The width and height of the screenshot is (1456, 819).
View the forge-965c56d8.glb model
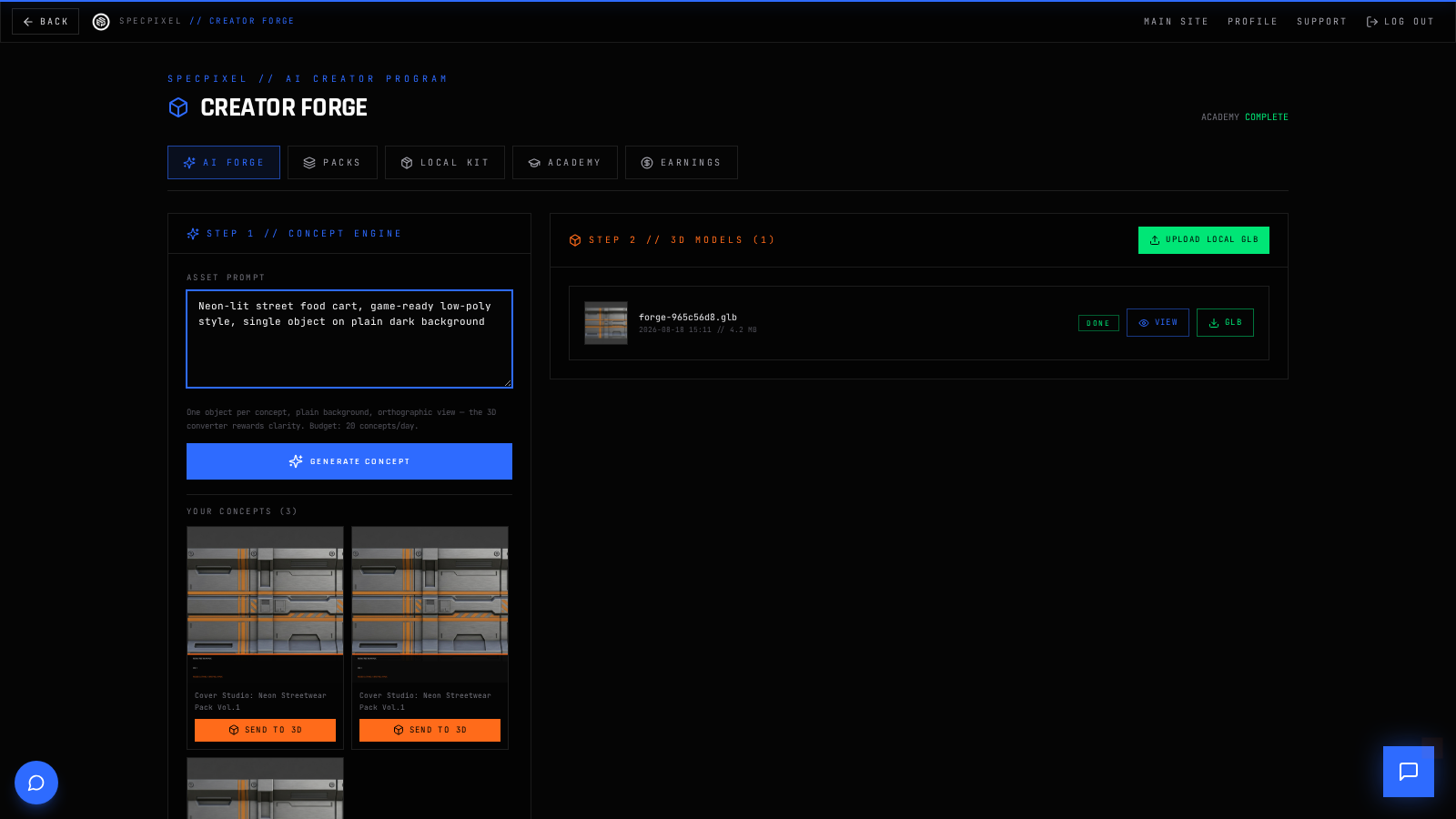coord(1158,322)
